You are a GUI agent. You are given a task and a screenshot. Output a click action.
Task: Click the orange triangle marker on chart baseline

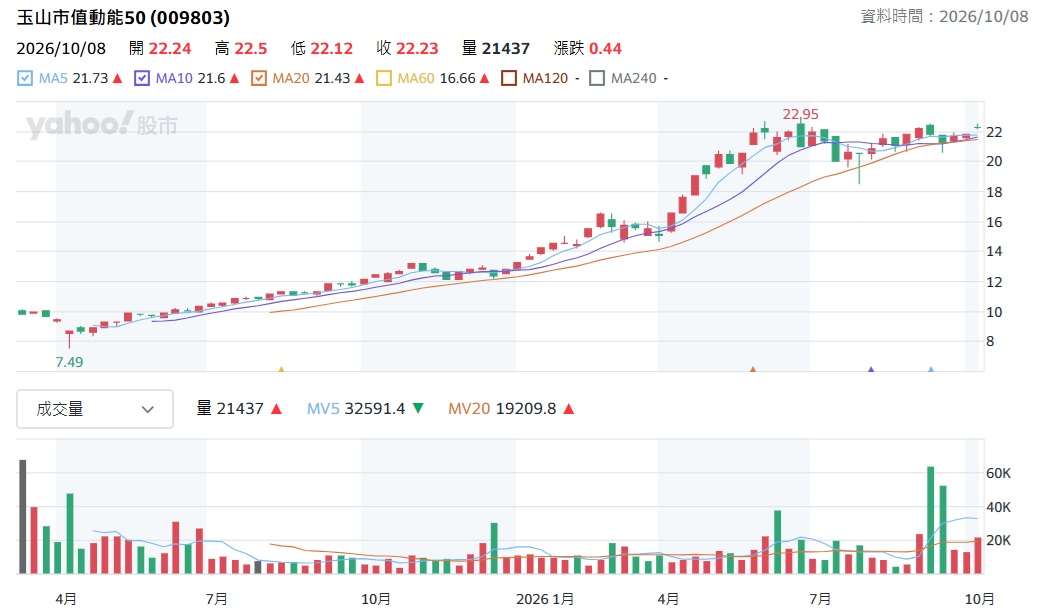(x=753, y=369)
